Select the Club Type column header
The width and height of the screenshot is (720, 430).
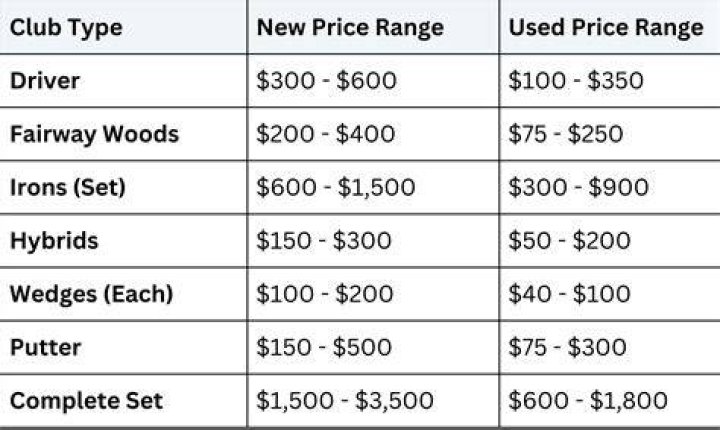click(66, 28)
